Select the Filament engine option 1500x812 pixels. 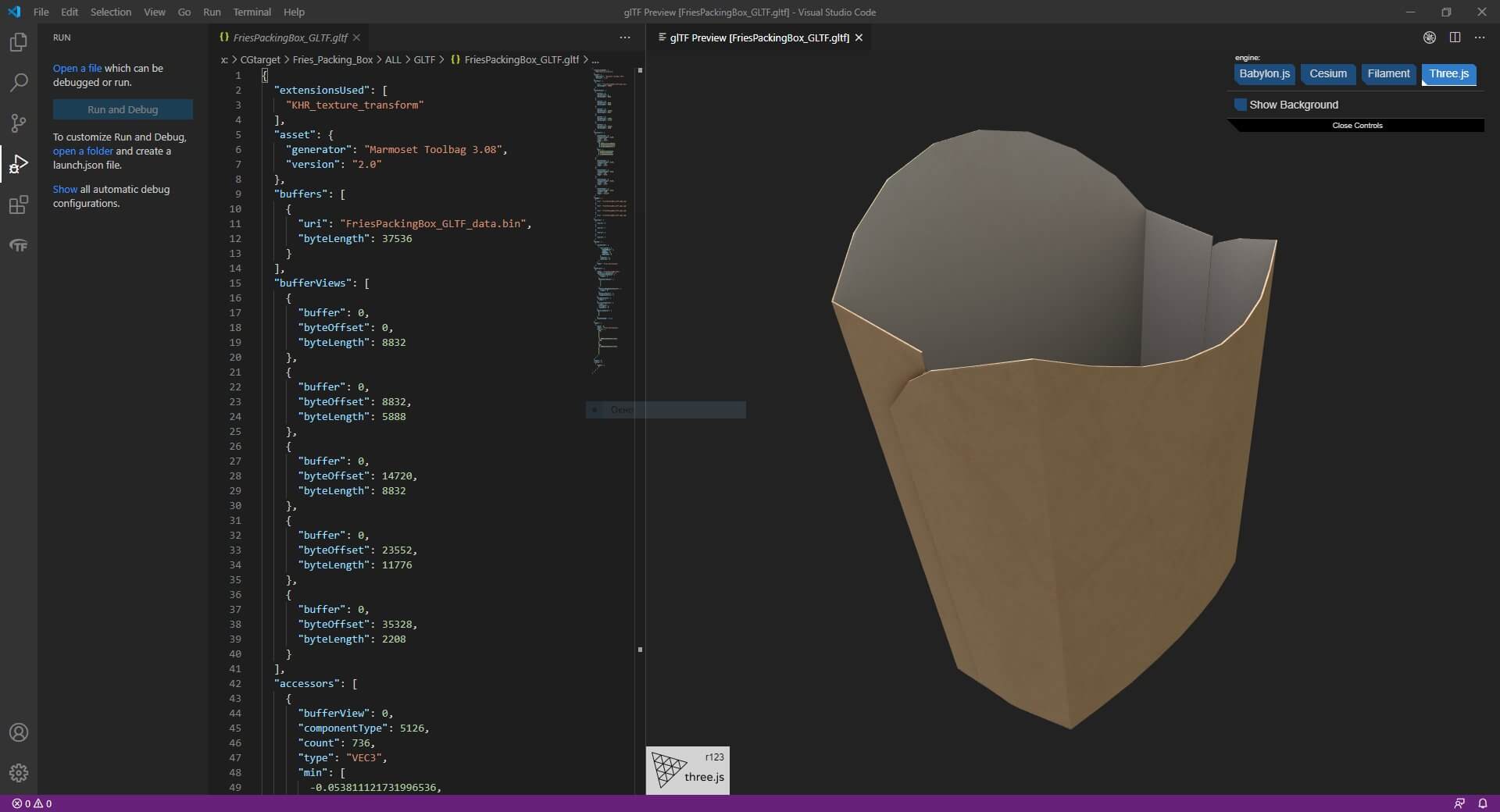[x=1388, y=74]
